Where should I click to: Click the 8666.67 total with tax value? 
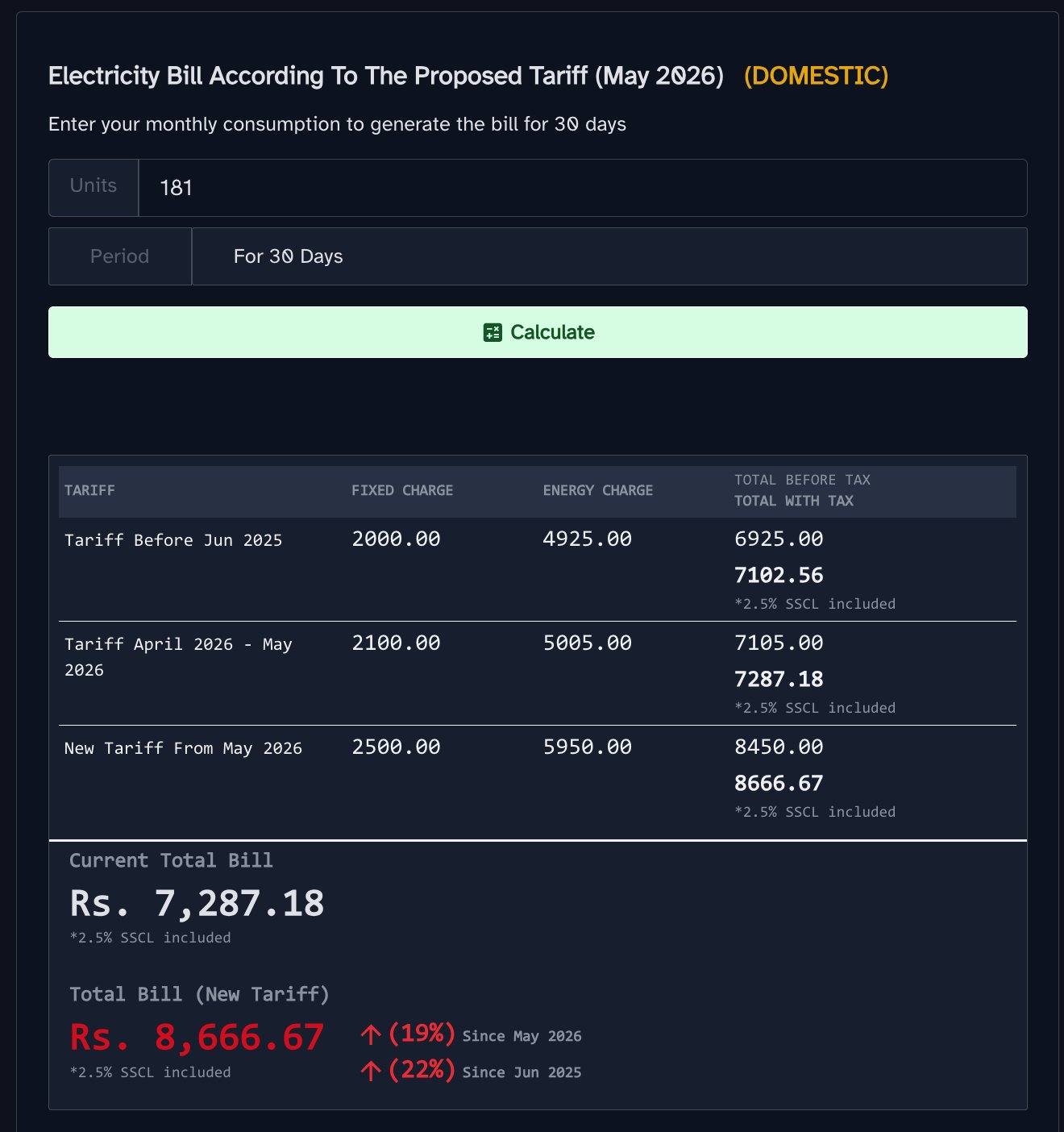[x=779, y=784]
